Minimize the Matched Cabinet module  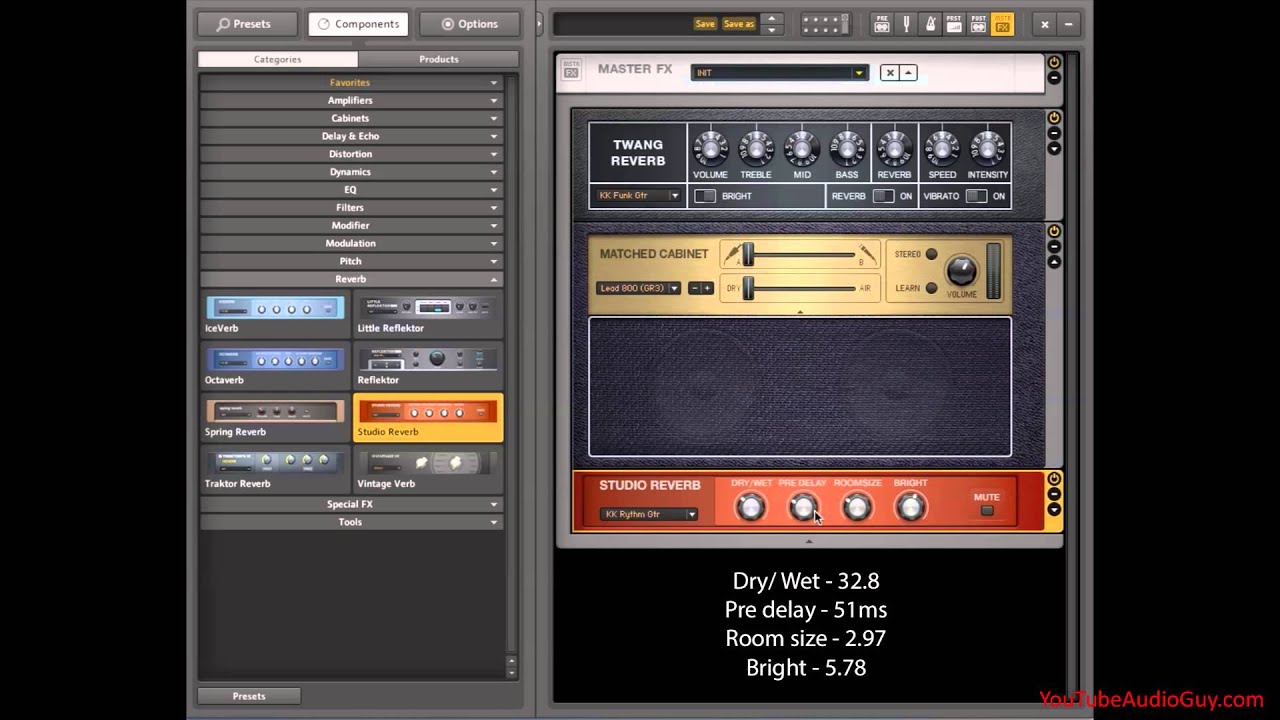coord(1054,246)
